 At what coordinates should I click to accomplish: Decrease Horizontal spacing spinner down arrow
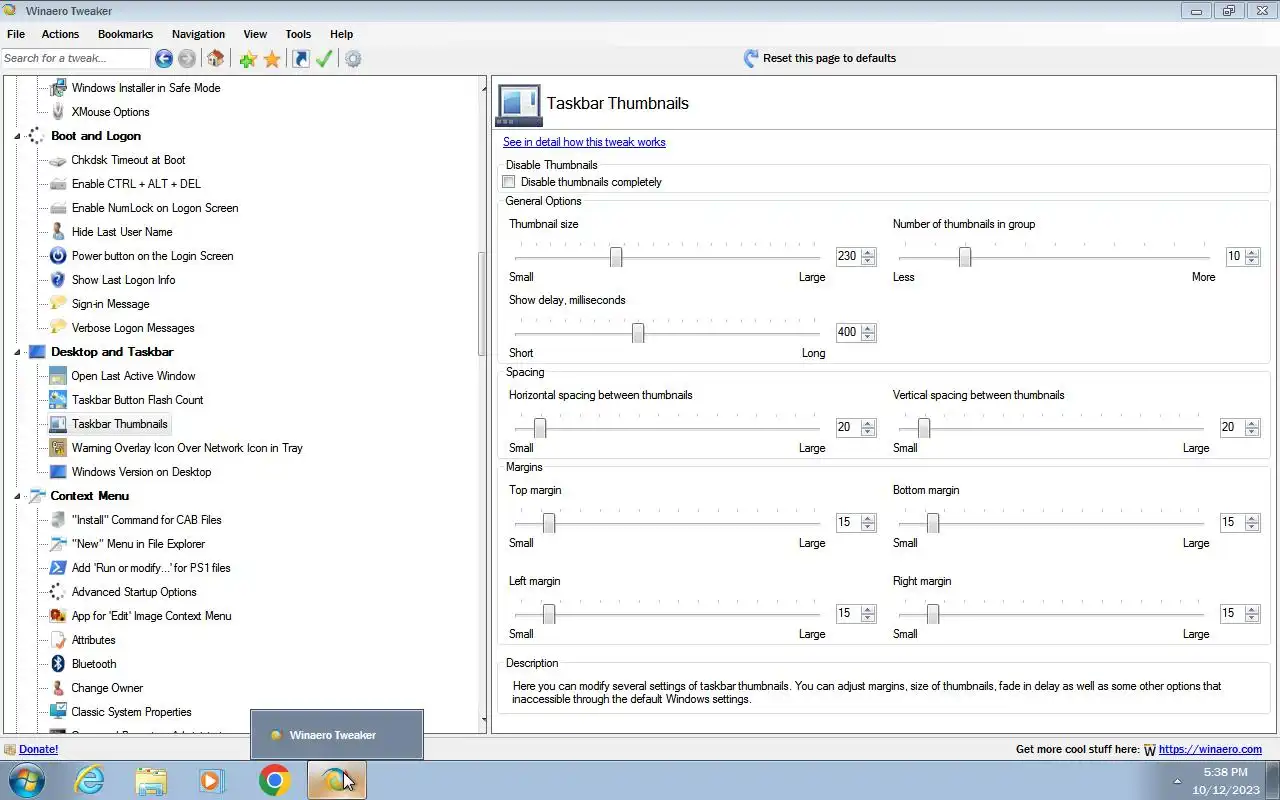(x=868, y=432)
